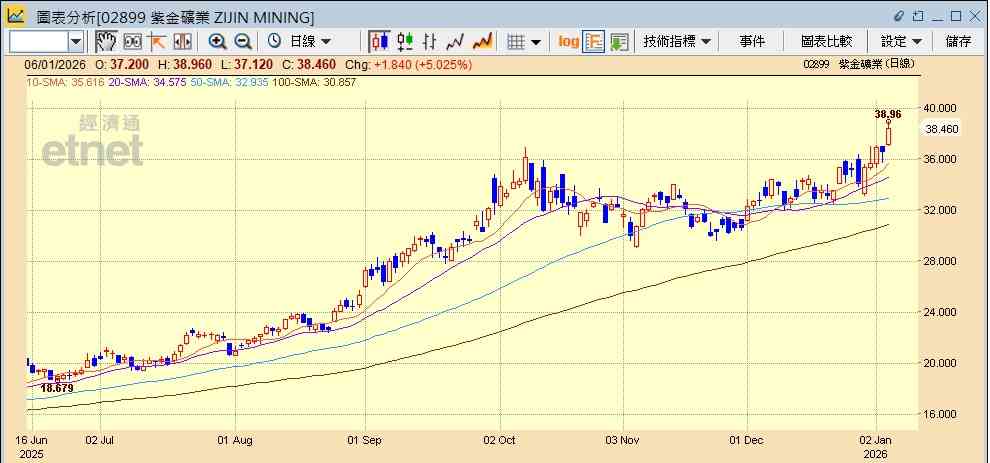Open the 日線 period dropdown
The image size is (990, 463).
(x=310, y=42)
